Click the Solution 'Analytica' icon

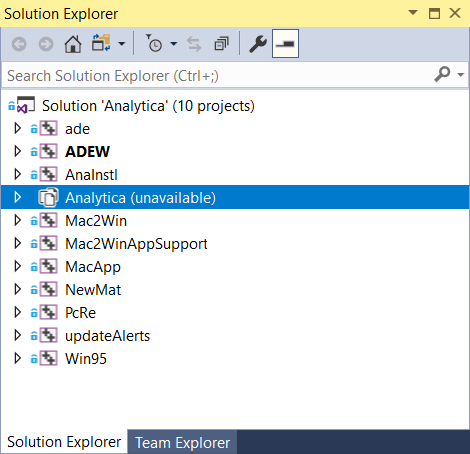26,105
